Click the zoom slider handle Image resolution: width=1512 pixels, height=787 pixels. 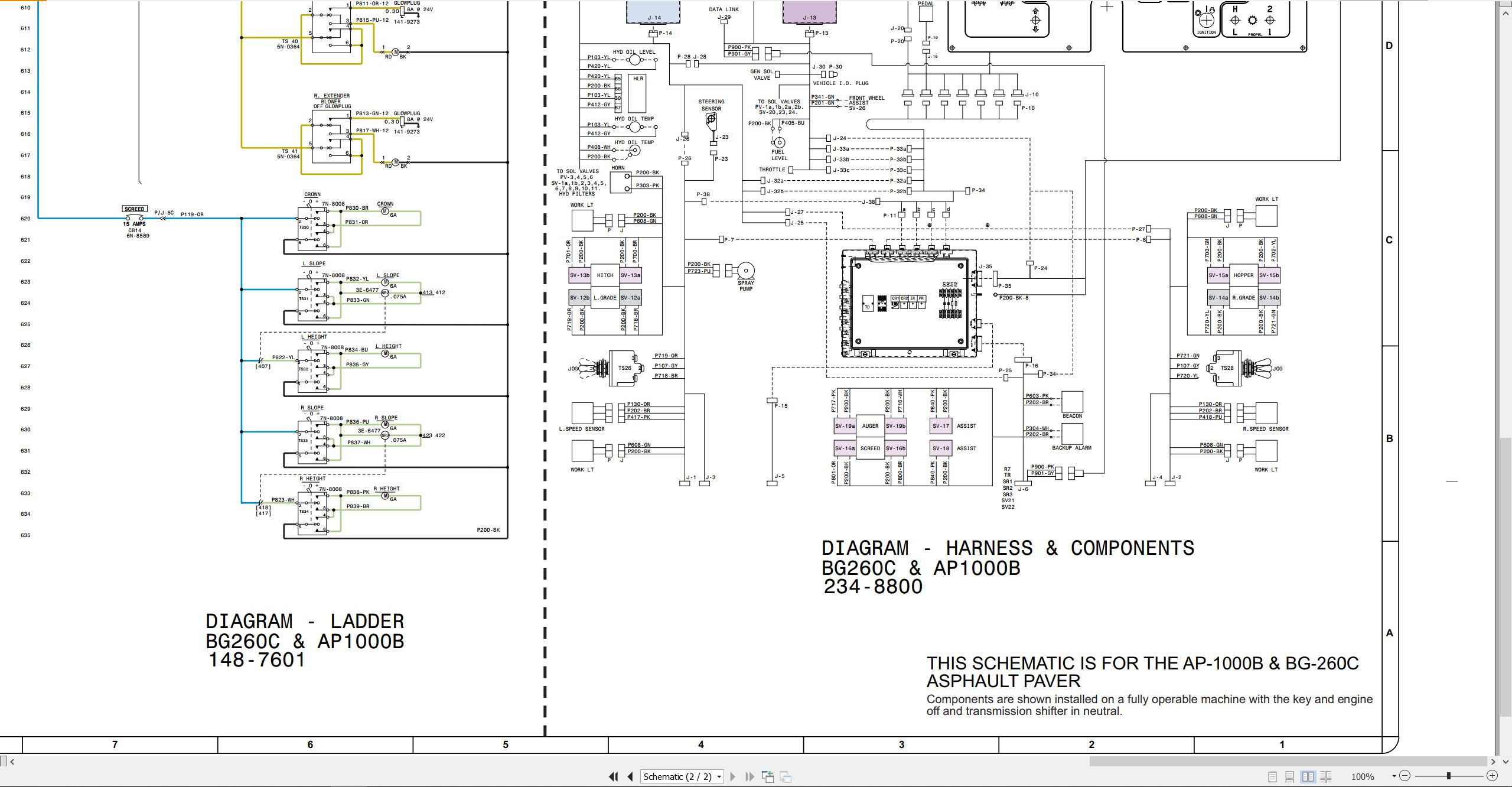tap(1449, 776)
